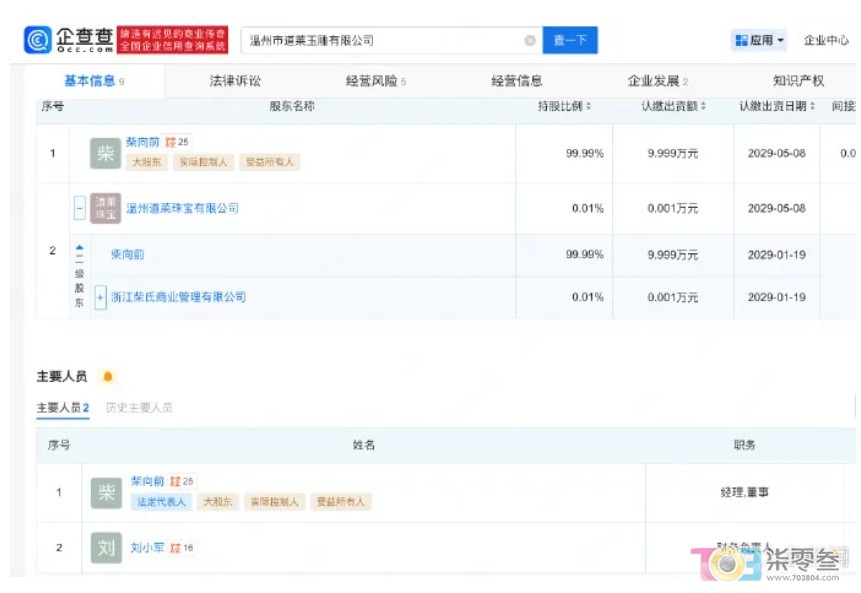861x593 pixels.
Task: Click the relation icon beside 刘小军's name
Action: click(x=175, y=548)
